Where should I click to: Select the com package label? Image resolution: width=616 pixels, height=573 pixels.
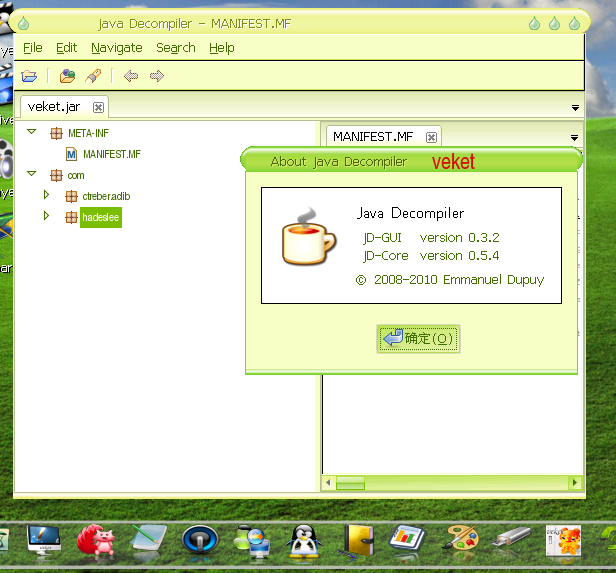click(76, 175)
